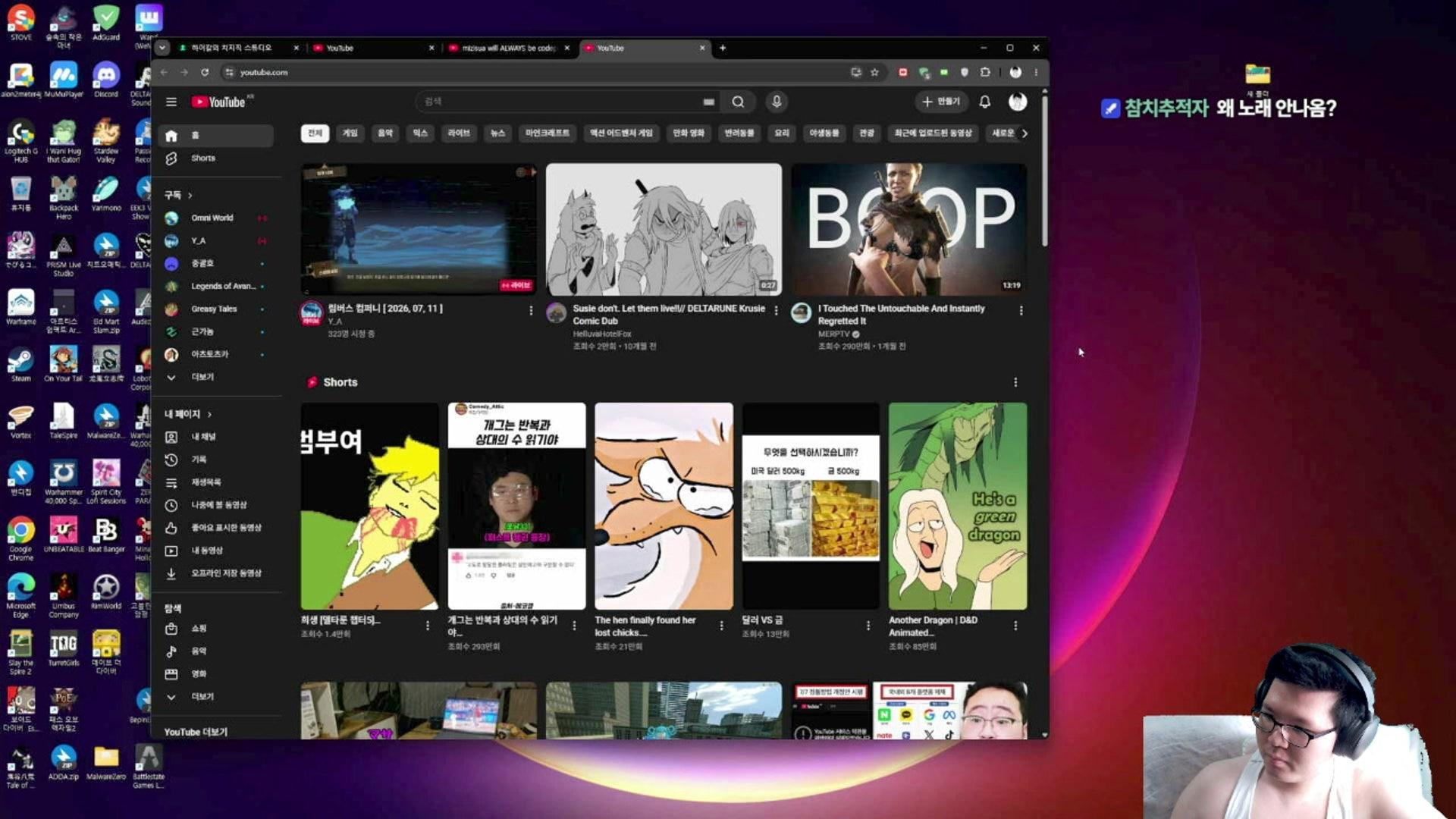Click the search magnifier button
1456x819 pixels.
[738, 102]
